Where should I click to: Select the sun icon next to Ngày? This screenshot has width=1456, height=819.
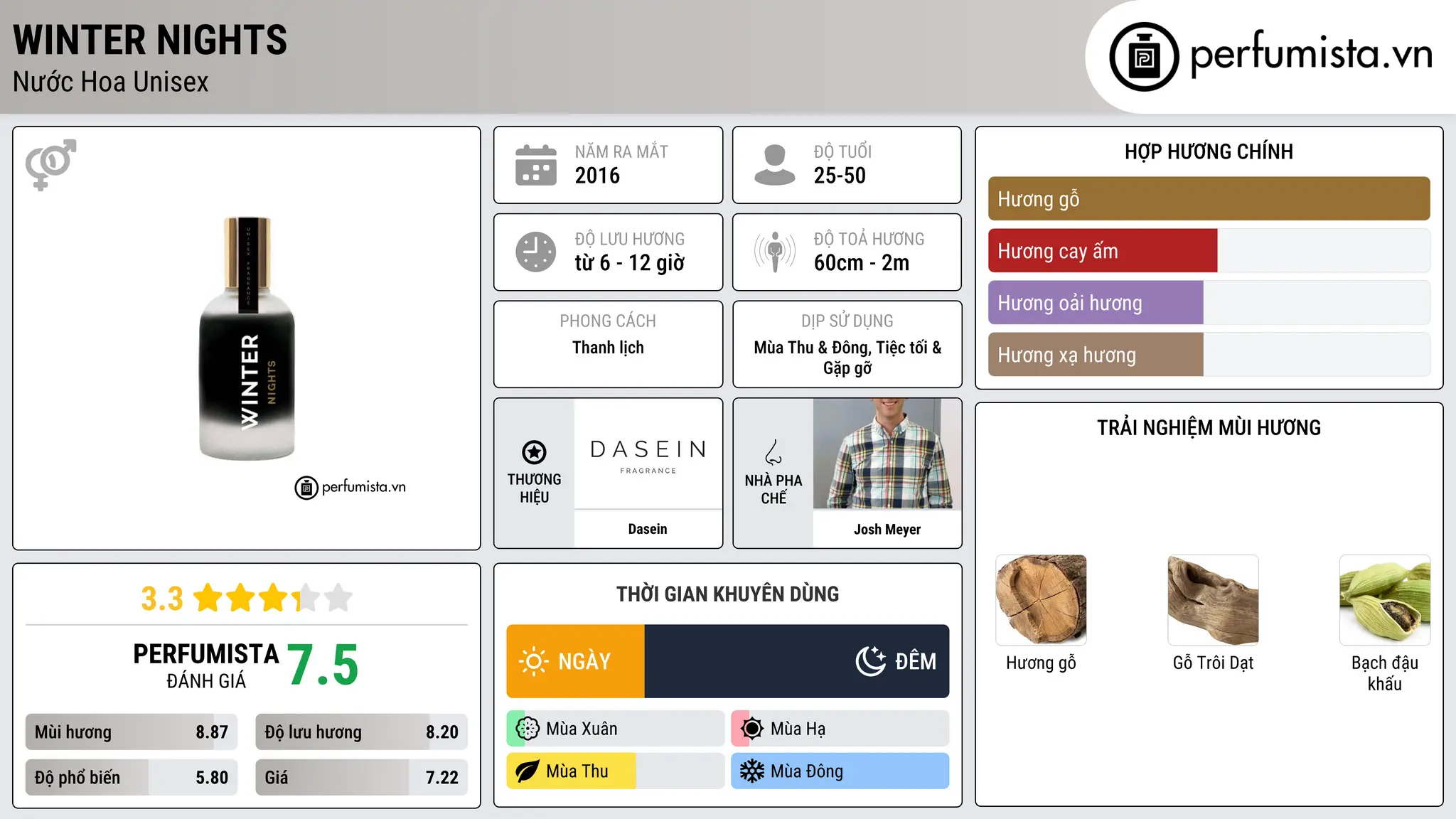tap(534, 661)
